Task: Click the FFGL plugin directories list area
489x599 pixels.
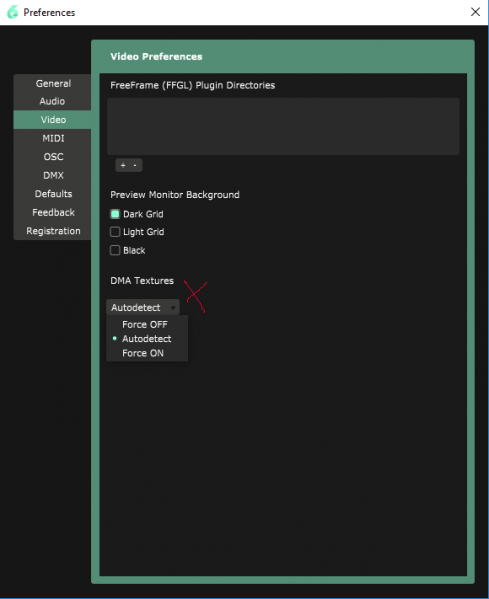Action: [x=283, y=126]
